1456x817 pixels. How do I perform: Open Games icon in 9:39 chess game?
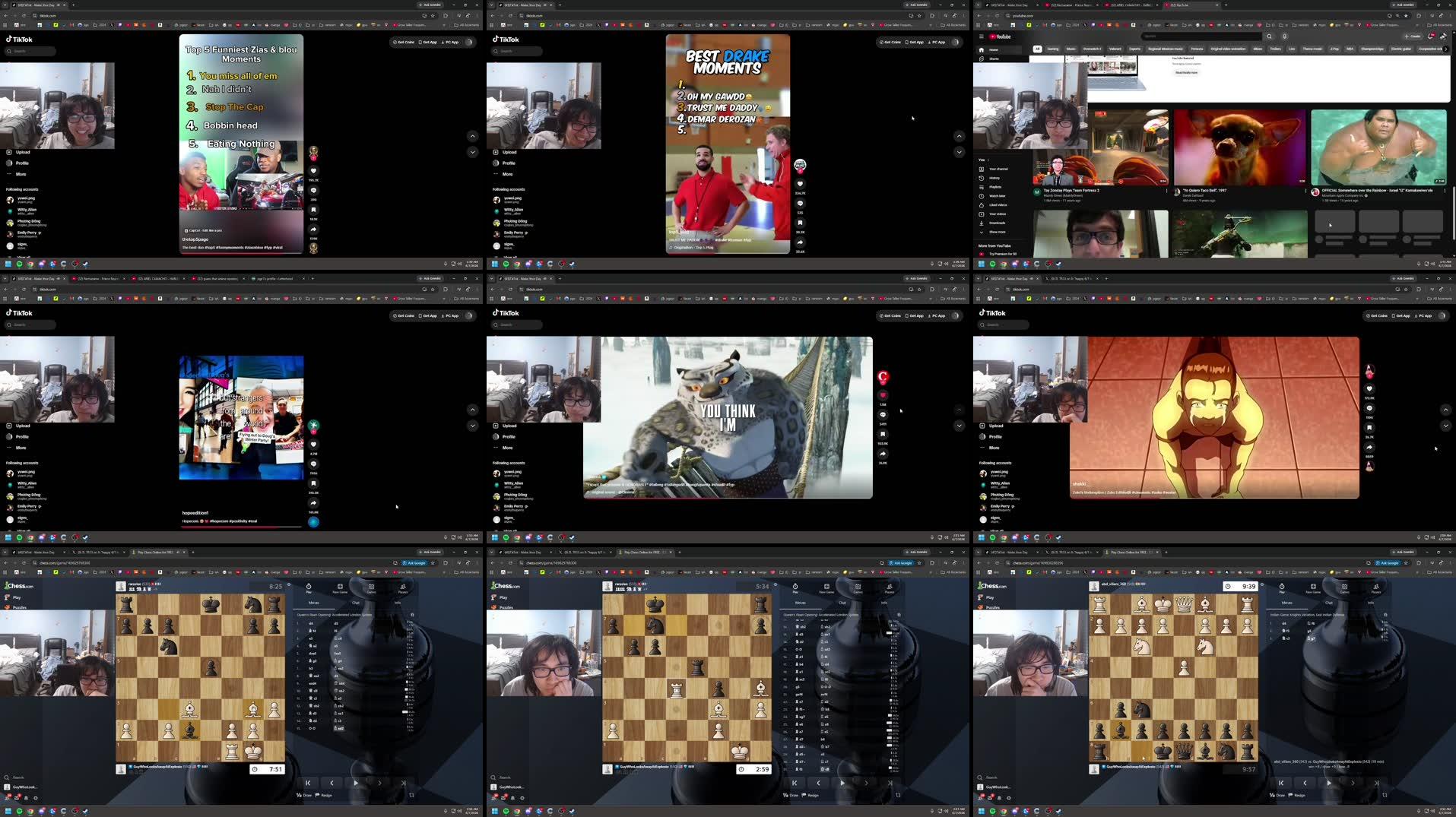coord(1344,588)
